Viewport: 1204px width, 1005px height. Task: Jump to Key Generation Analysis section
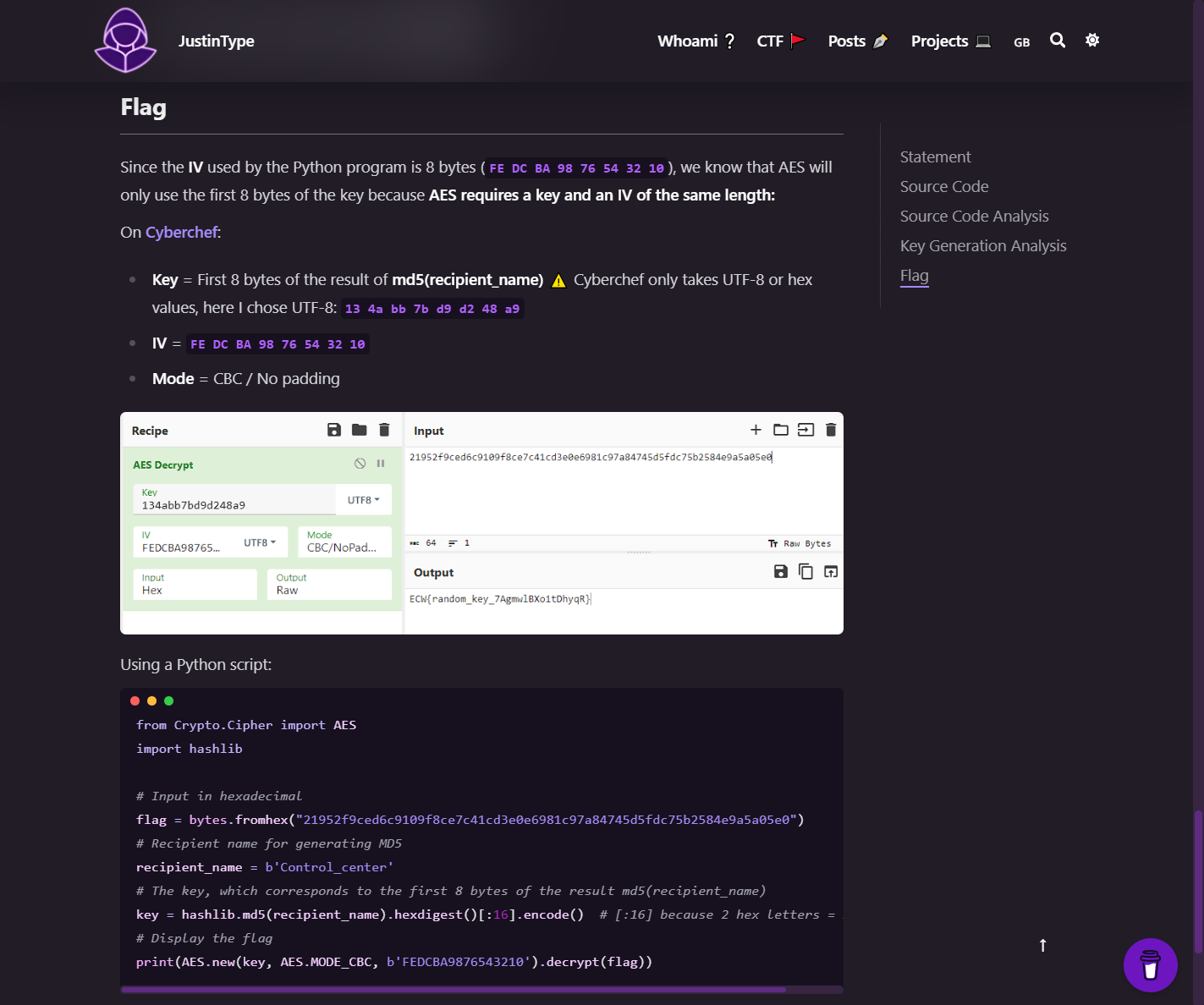coord(983,245)
